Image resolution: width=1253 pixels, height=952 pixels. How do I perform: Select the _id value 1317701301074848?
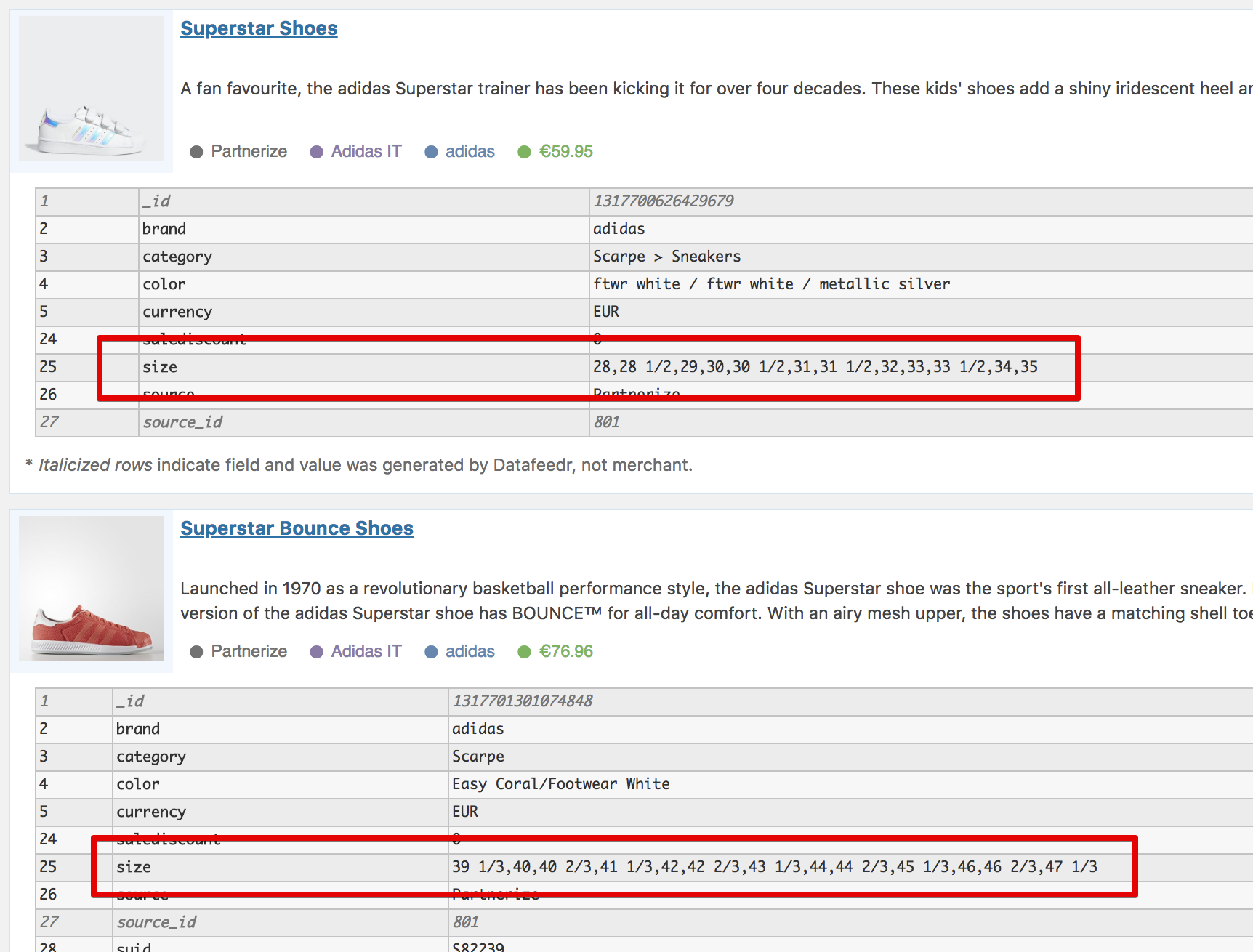pyautogui.click(x=523, y=701)
